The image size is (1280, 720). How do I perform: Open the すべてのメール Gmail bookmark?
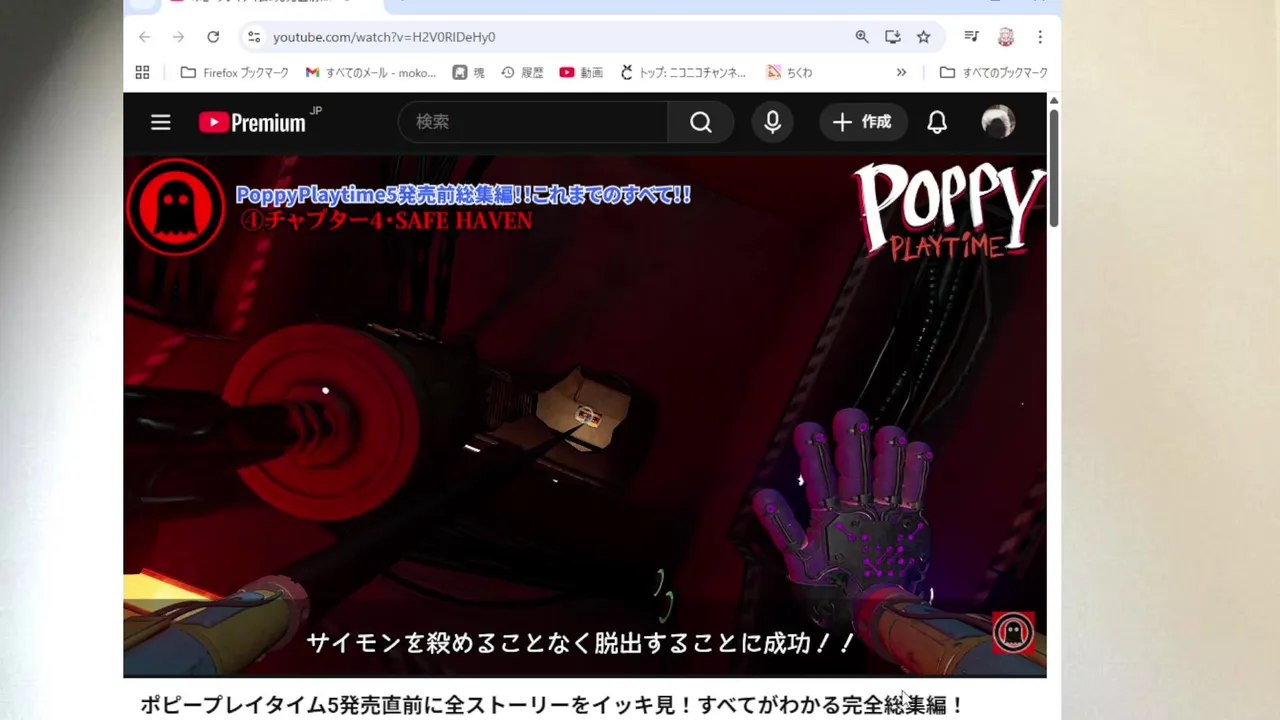371,72
